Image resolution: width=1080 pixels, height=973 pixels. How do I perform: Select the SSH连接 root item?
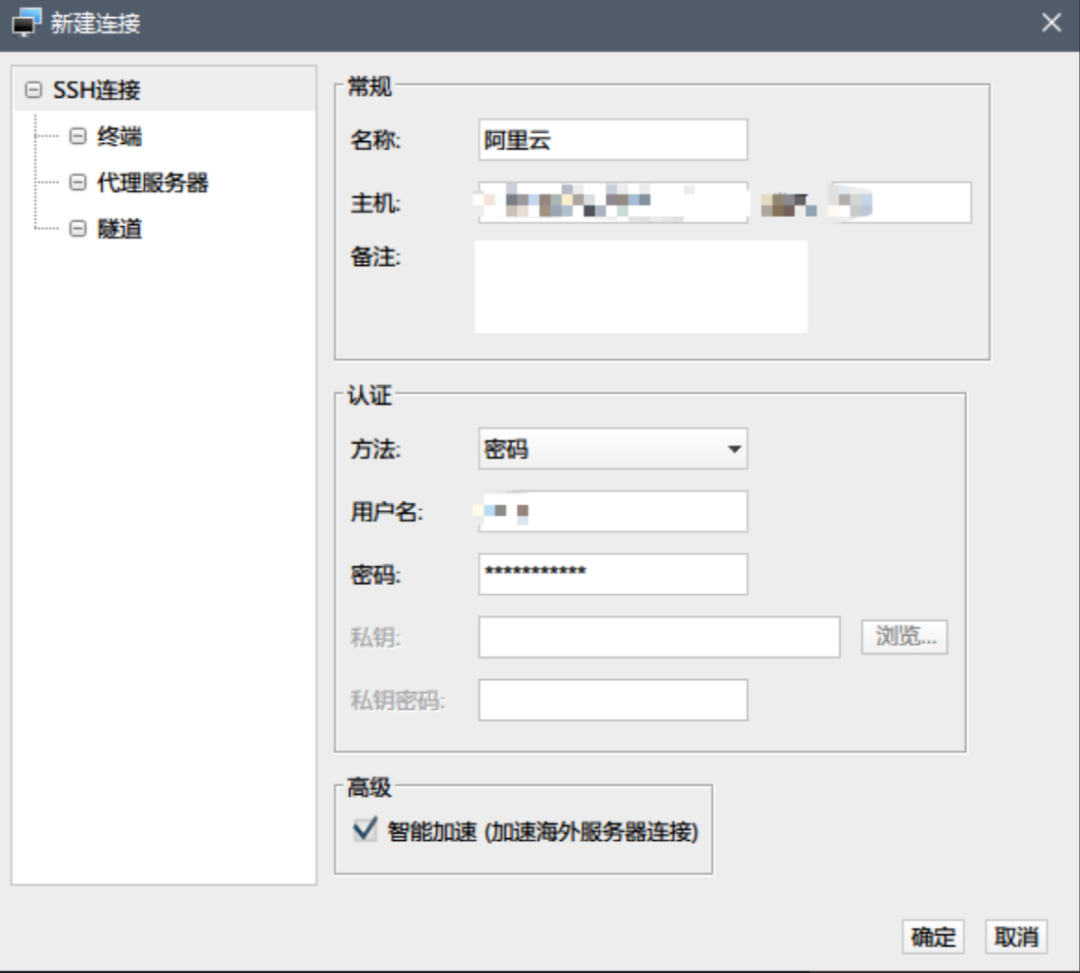point(93,89)
